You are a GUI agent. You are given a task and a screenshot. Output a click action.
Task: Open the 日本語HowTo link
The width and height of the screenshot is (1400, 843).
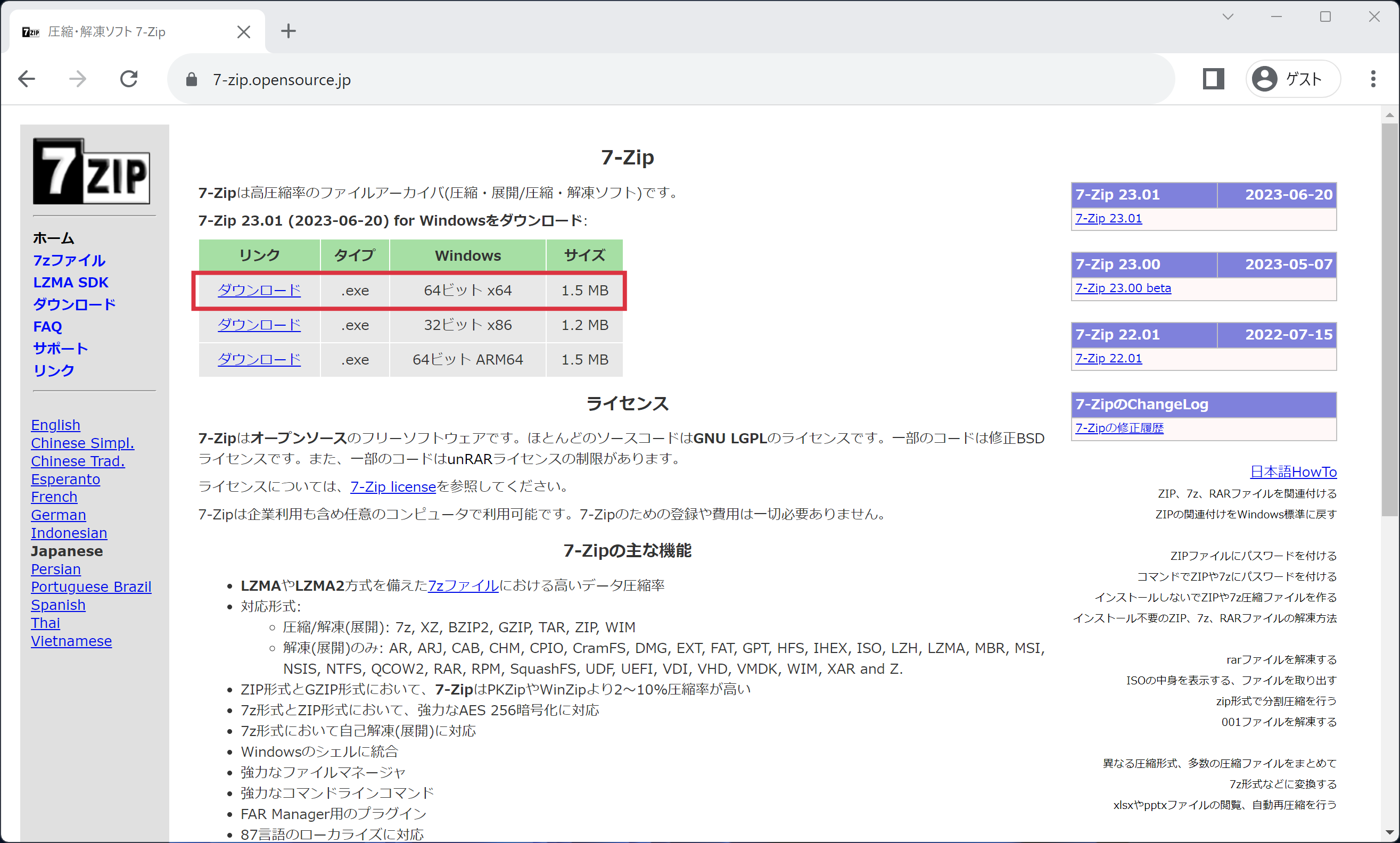tap(1293, 472)
